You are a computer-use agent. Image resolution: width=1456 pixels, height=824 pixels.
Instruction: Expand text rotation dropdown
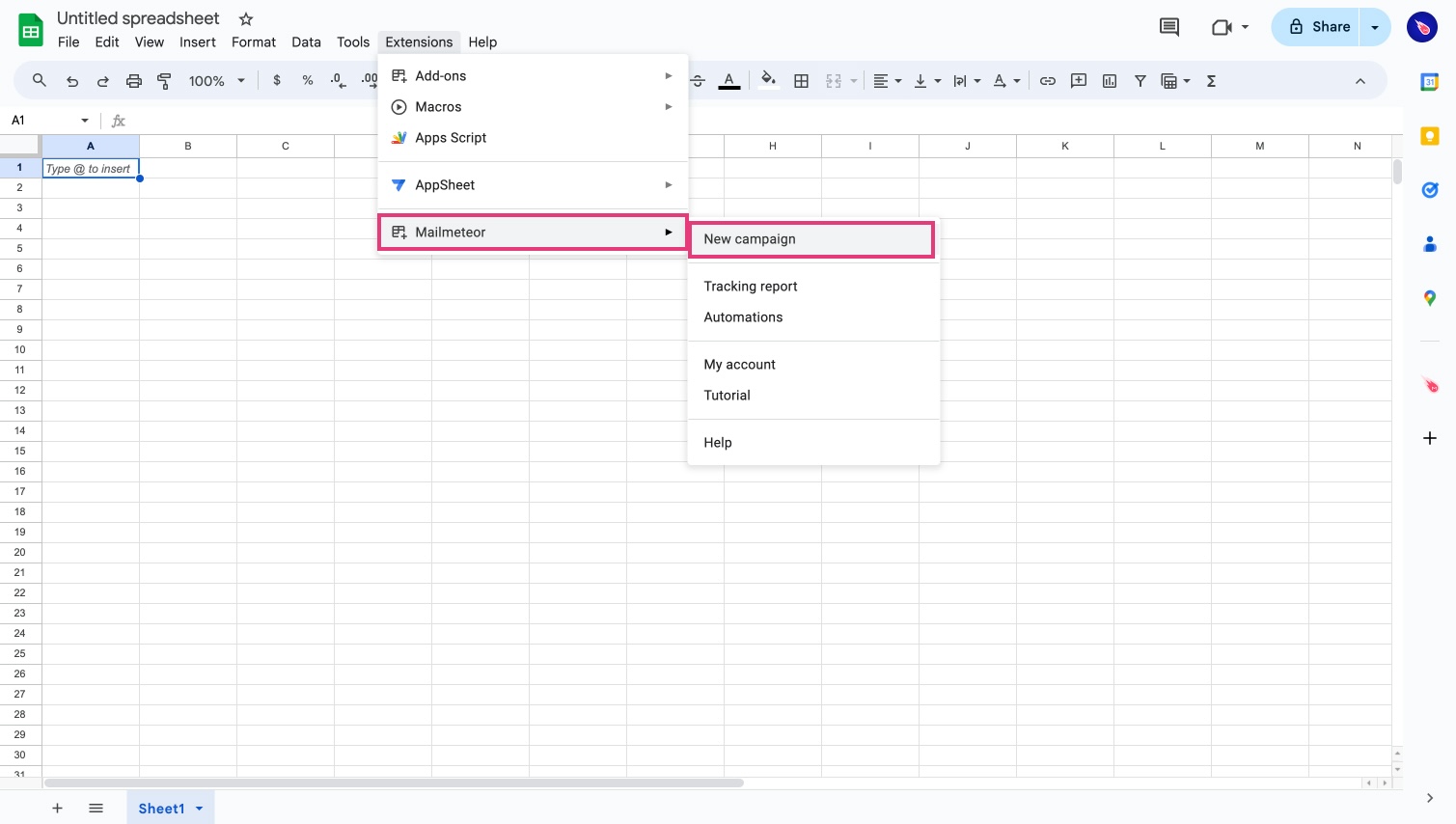click(x=1017, y=81)
